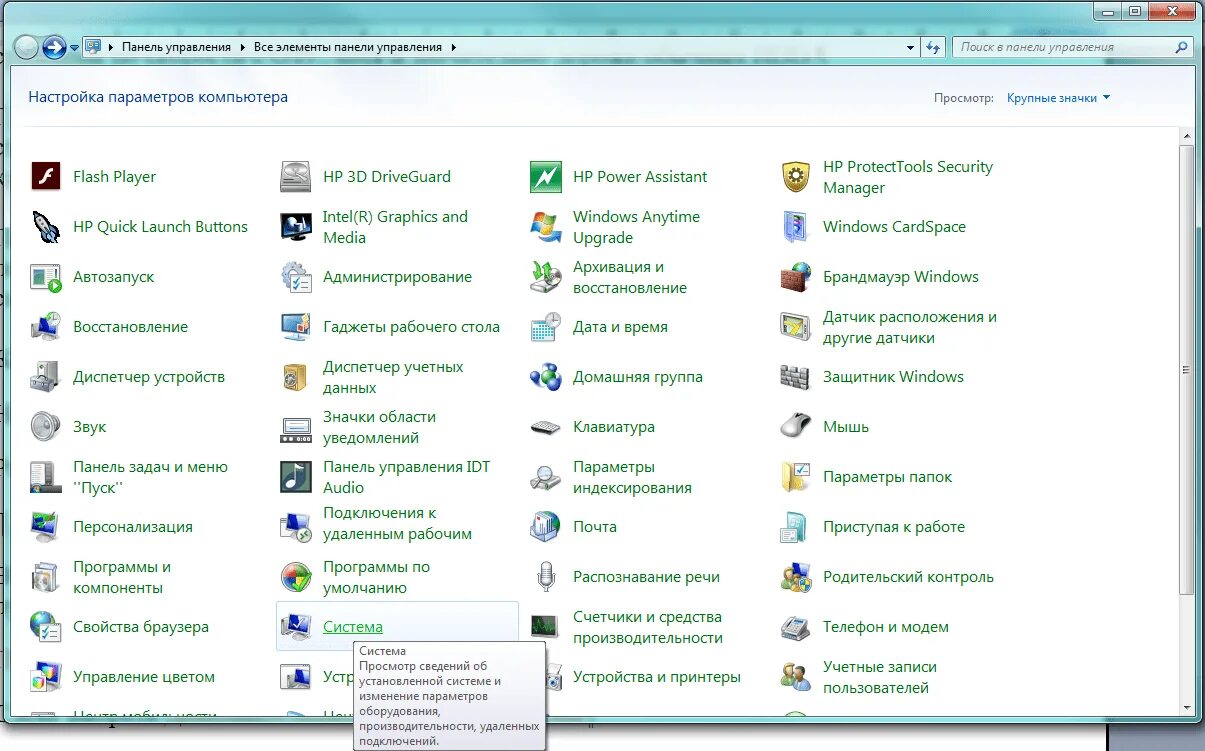Click Все элементы панели управления breadcrumb

(x=347, y=47)
